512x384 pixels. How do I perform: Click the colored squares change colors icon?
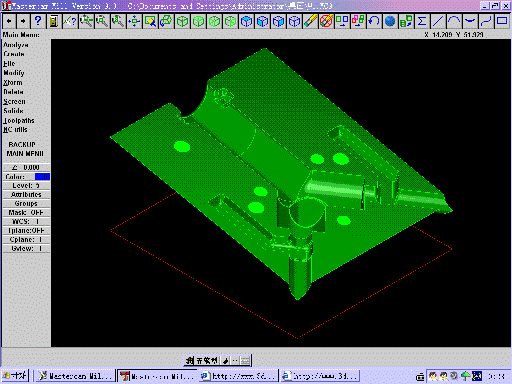[x=358, y=21]
